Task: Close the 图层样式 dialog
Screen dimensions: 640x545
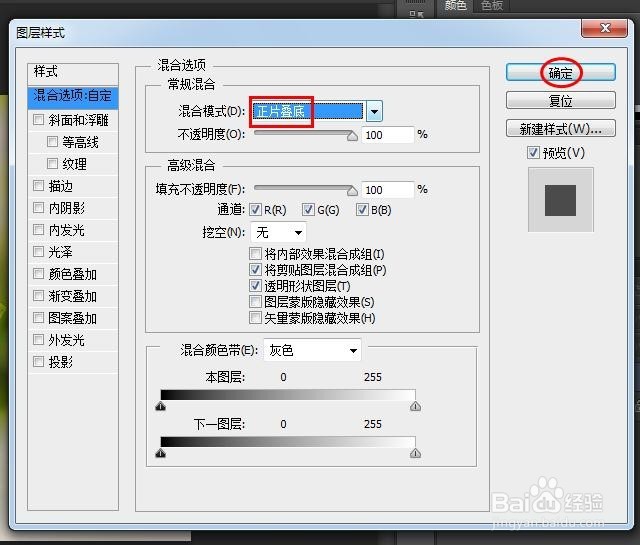Action: [x=604, y=28]
